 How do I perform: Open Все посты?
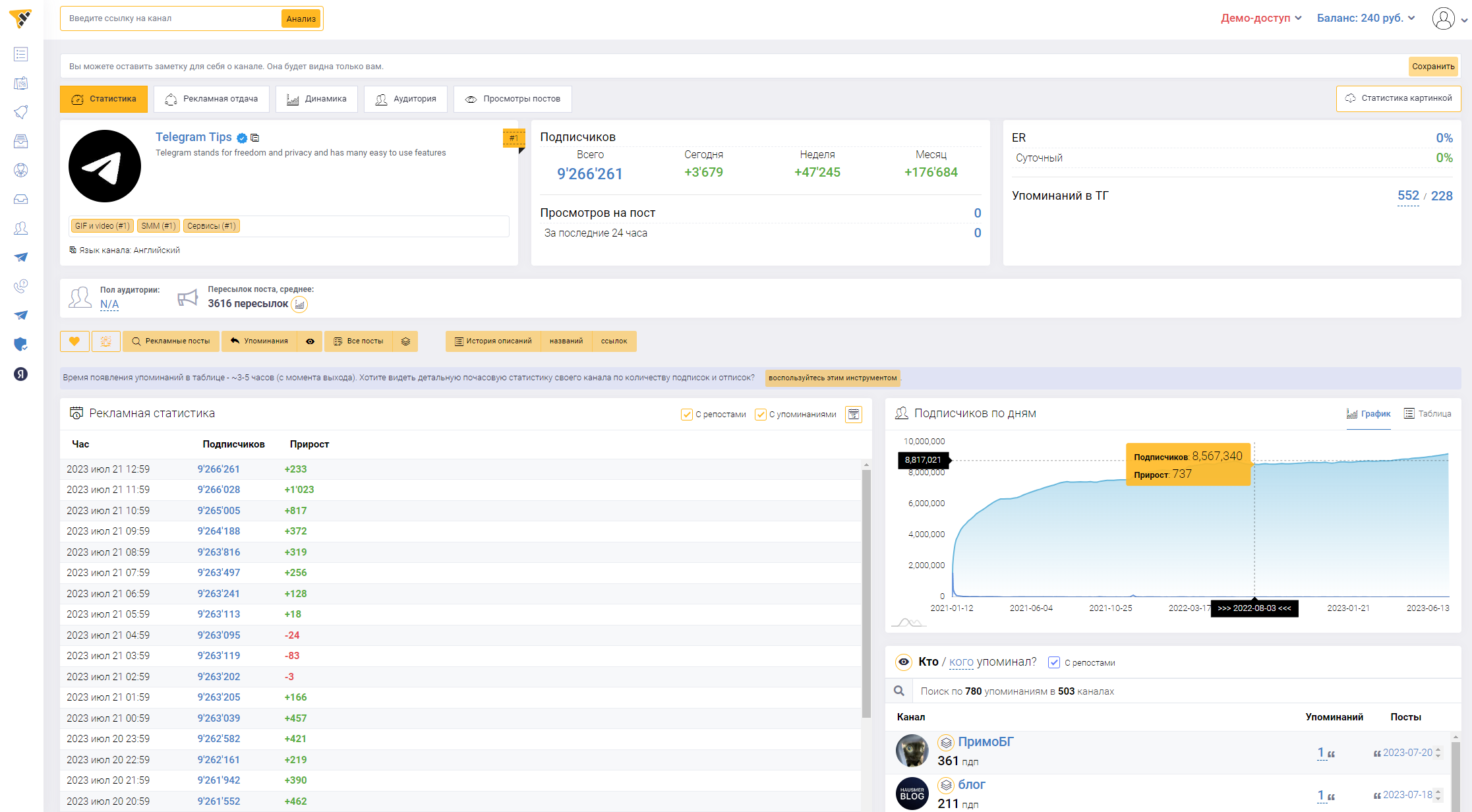[359, 341]
